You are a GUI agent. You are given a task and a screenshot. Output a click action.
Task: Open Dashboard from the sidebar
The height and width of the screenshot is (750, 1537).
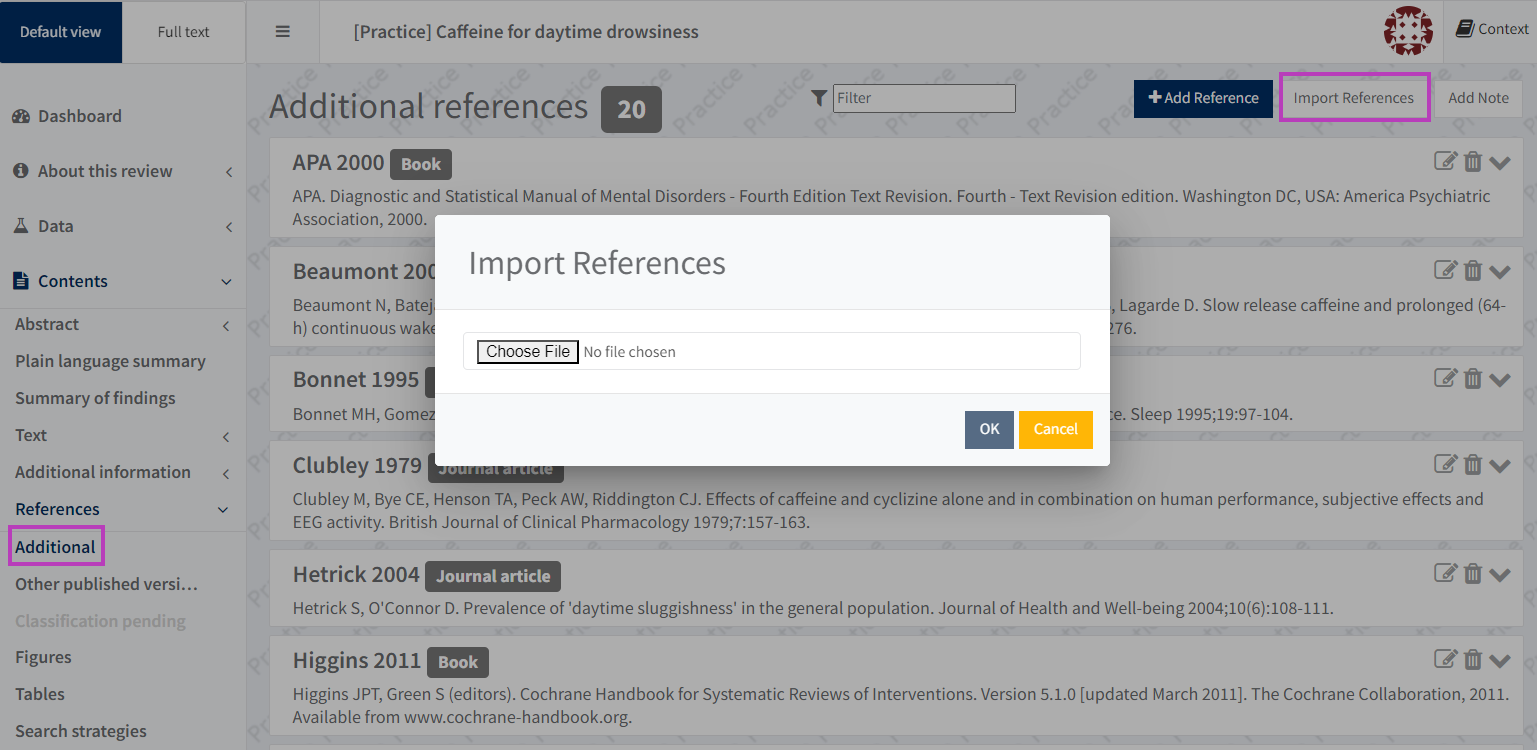[79, 116]
